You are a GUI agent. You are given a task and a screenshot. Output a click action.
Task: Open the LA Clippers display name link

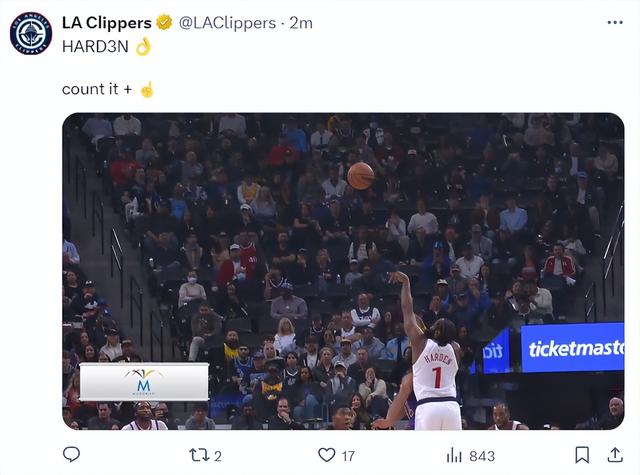[107, 23]
